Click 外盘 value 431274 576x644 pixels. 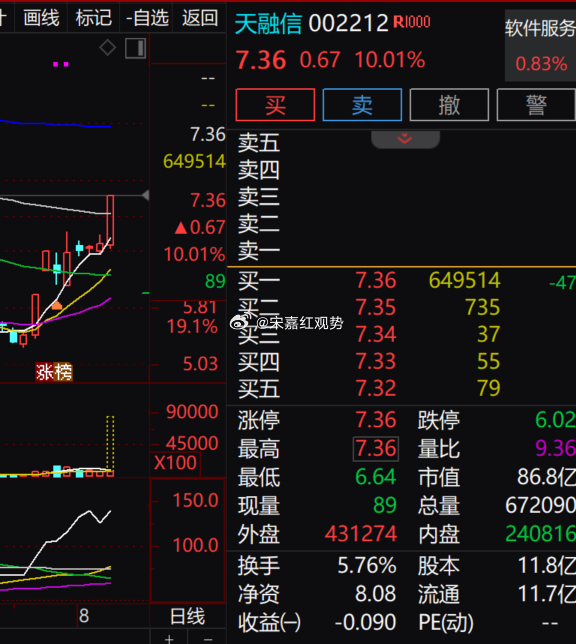point(361,534)
